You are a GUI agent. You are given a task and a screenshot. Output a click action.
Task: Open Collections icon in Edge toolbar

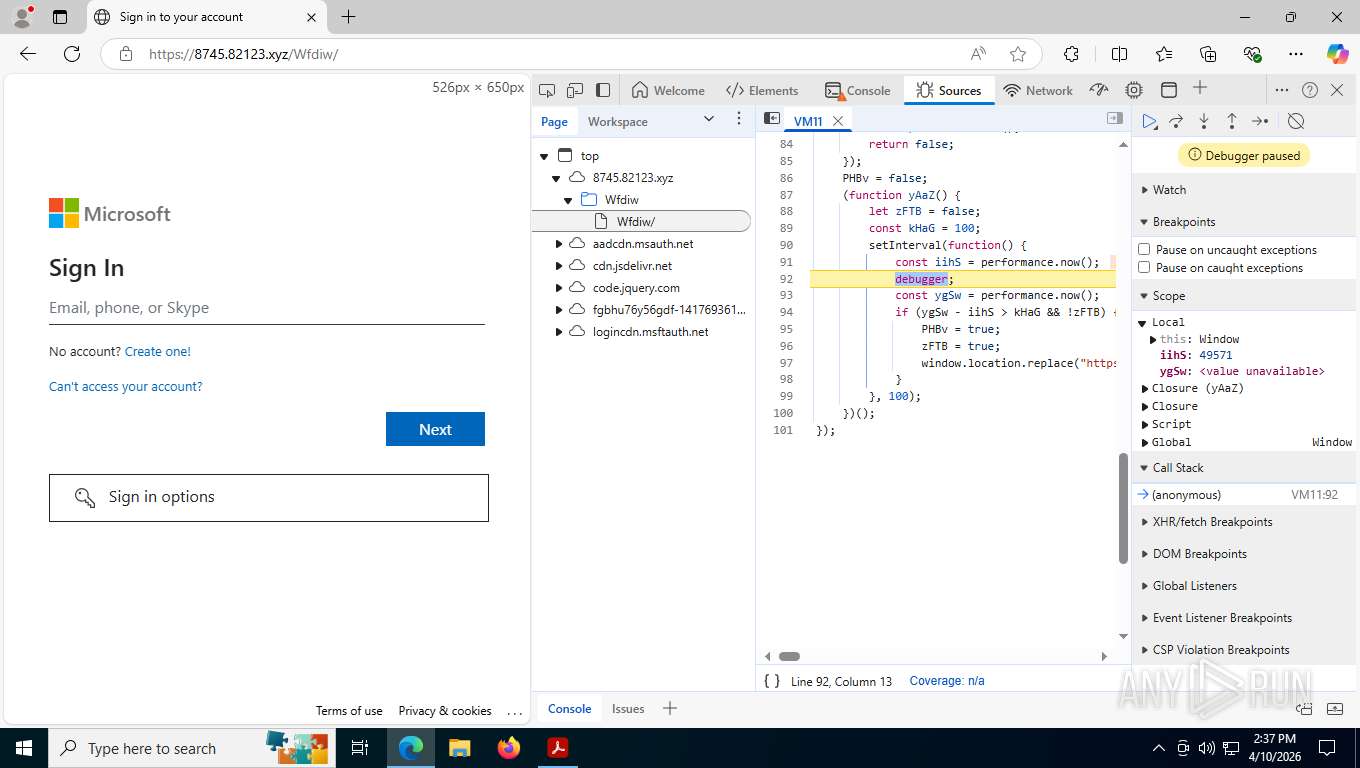click(x=1208, y=54)
